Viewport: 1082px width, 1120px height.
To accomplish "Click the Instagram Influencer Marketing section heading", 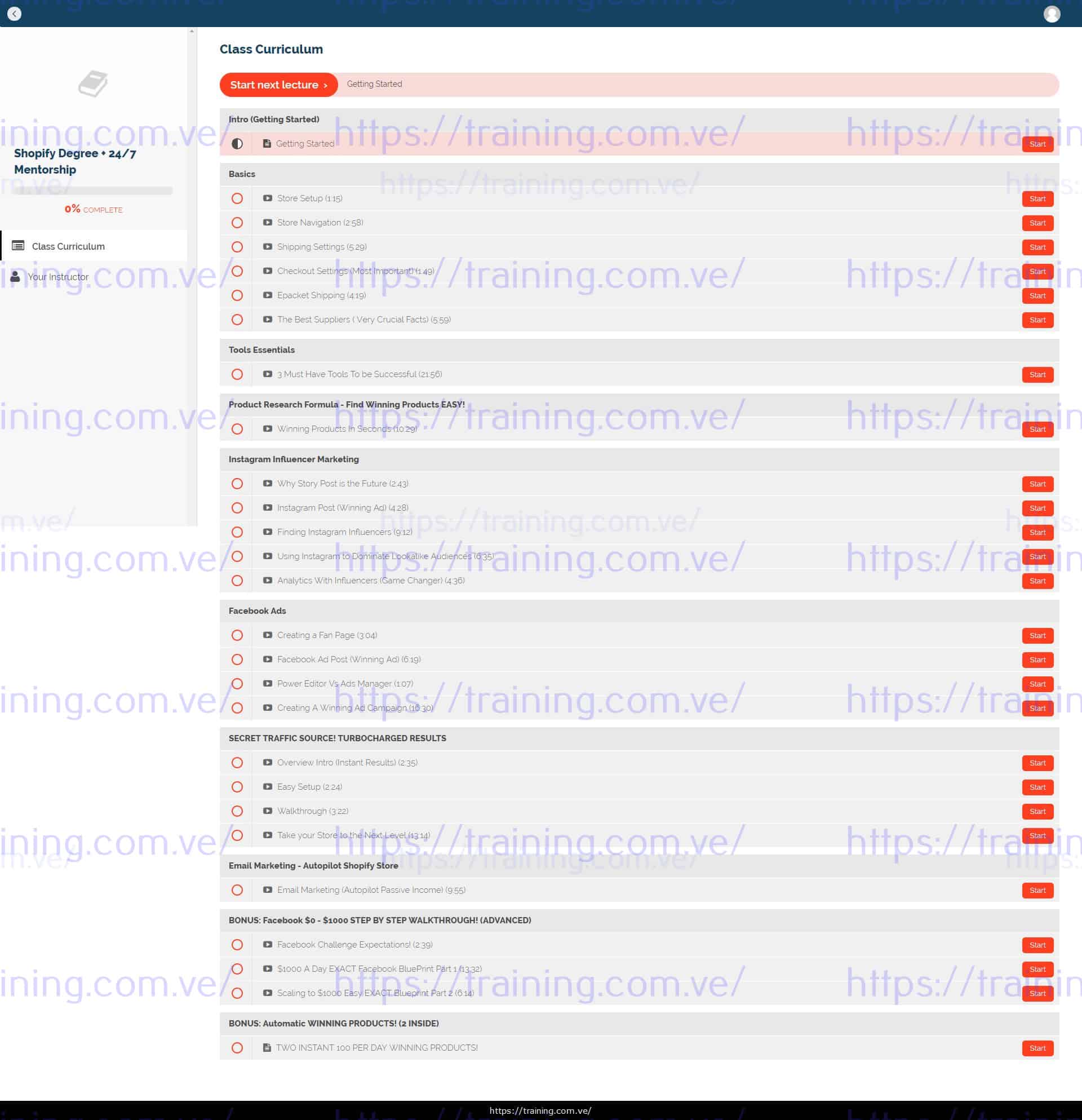I will pyautogui.click(x=294, y=459).
